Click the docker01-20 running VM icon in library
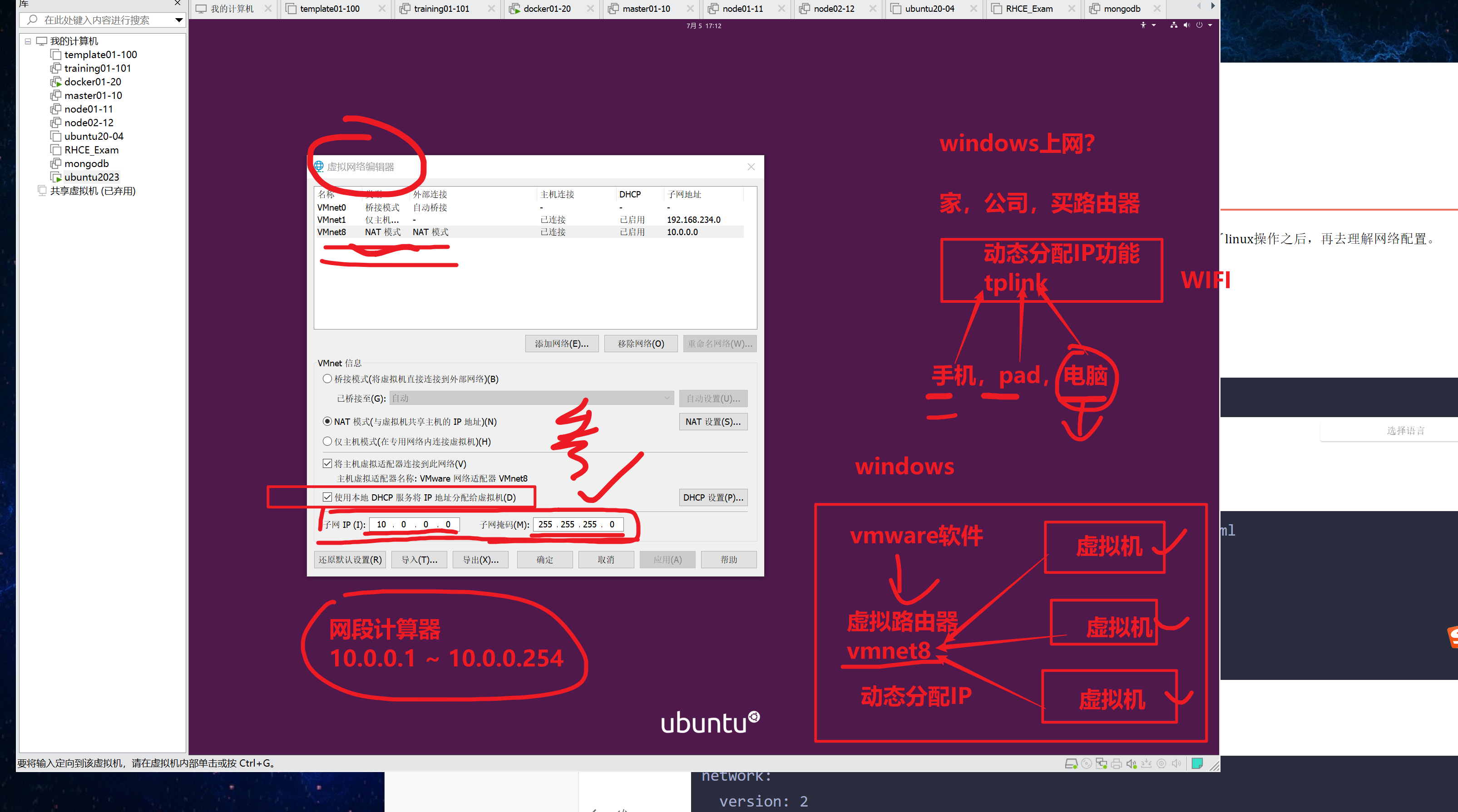Screen dimensions: 1458x812 tap(56, 82)
